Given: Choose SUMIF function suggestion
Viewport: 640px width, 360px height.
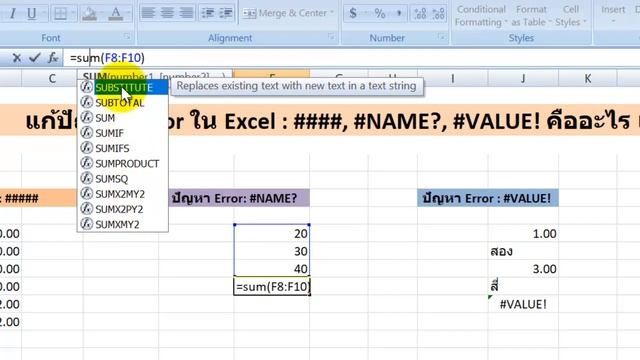Looking at the screenshot, I should point(123,133).
